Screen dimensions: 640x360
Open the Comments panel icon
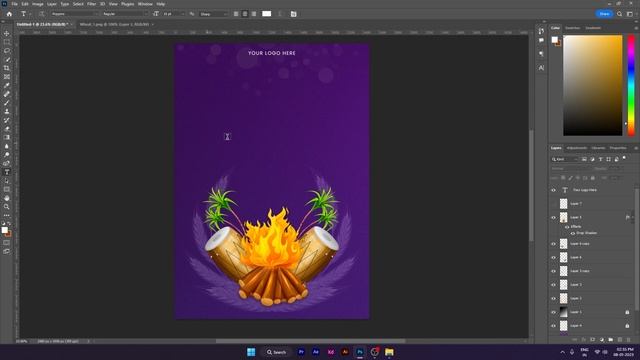click(x=541, y=40)
